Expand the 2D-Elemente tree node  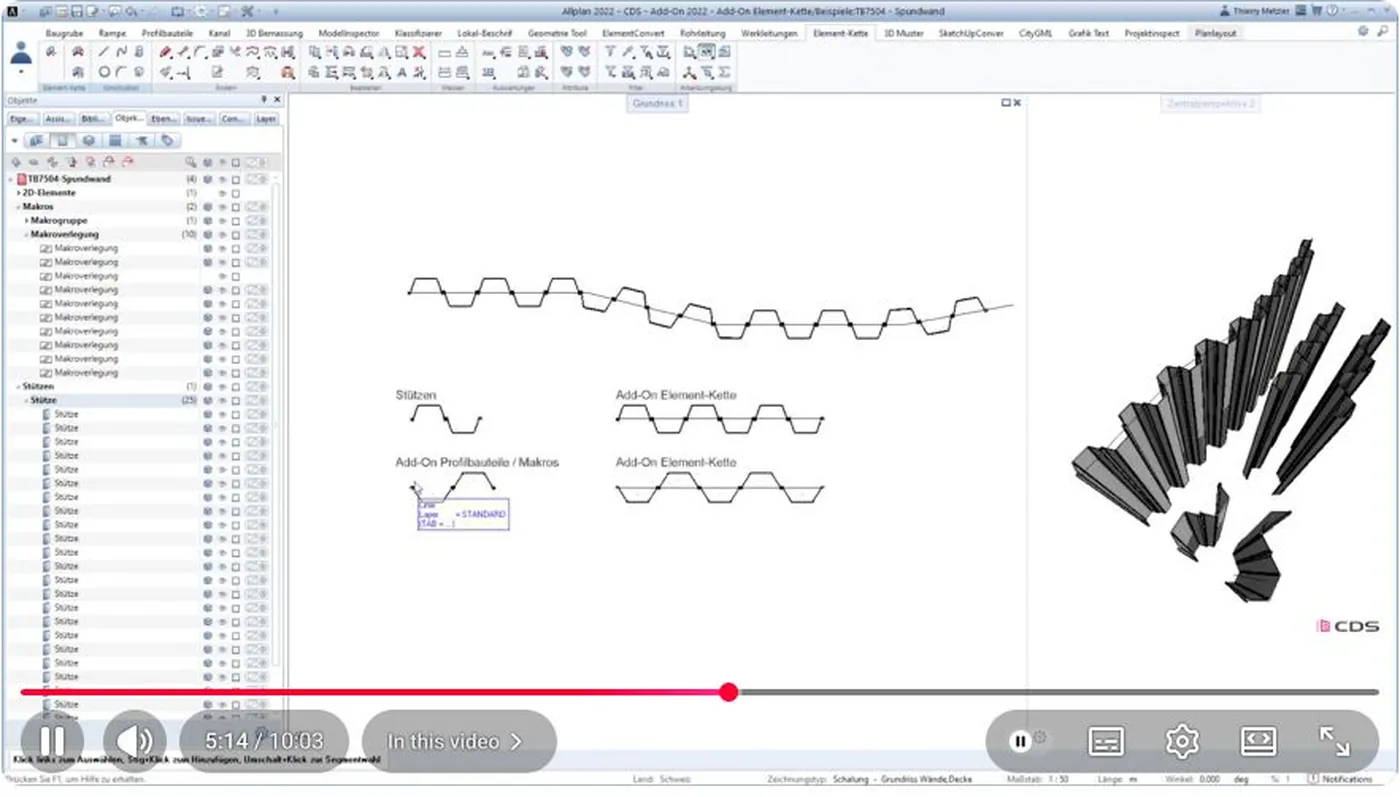[x=19, y=193]
